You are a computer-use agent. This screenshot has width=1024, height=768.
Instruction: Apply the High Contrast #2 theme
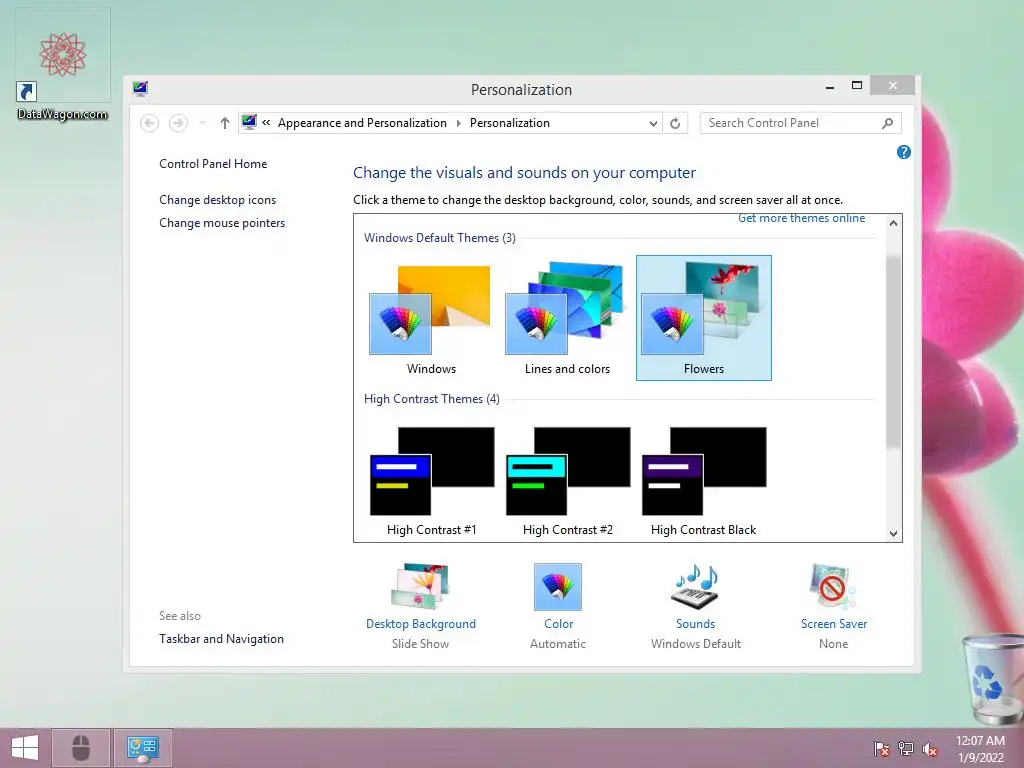567,481
